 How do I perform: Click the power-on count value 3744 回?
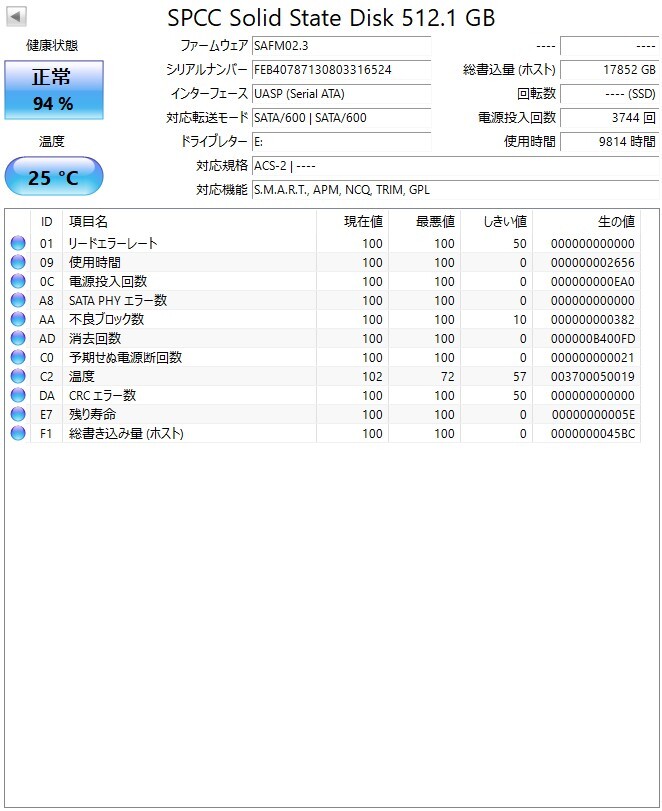(x=609, y=117)
